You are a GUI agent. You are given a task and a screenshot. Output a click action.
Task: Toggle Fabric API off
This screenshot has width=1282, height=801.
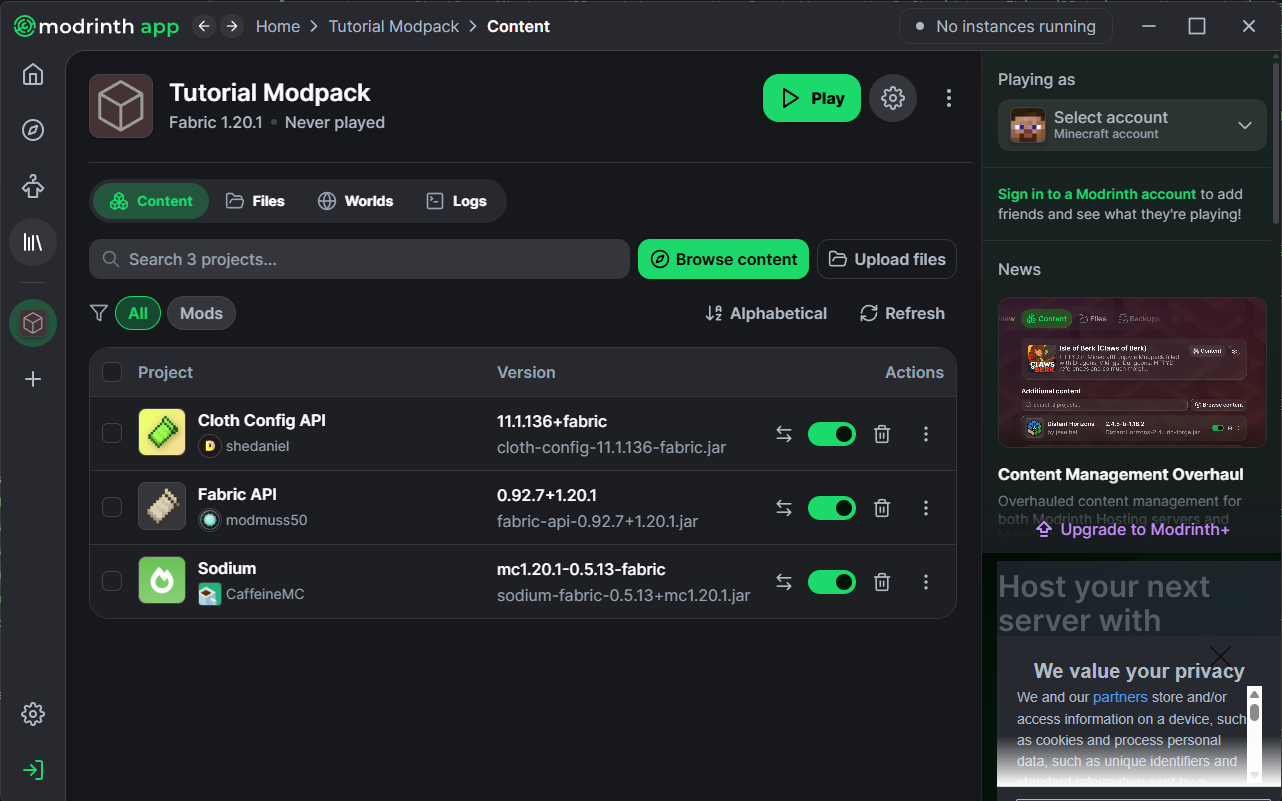(x=831, y=508)
